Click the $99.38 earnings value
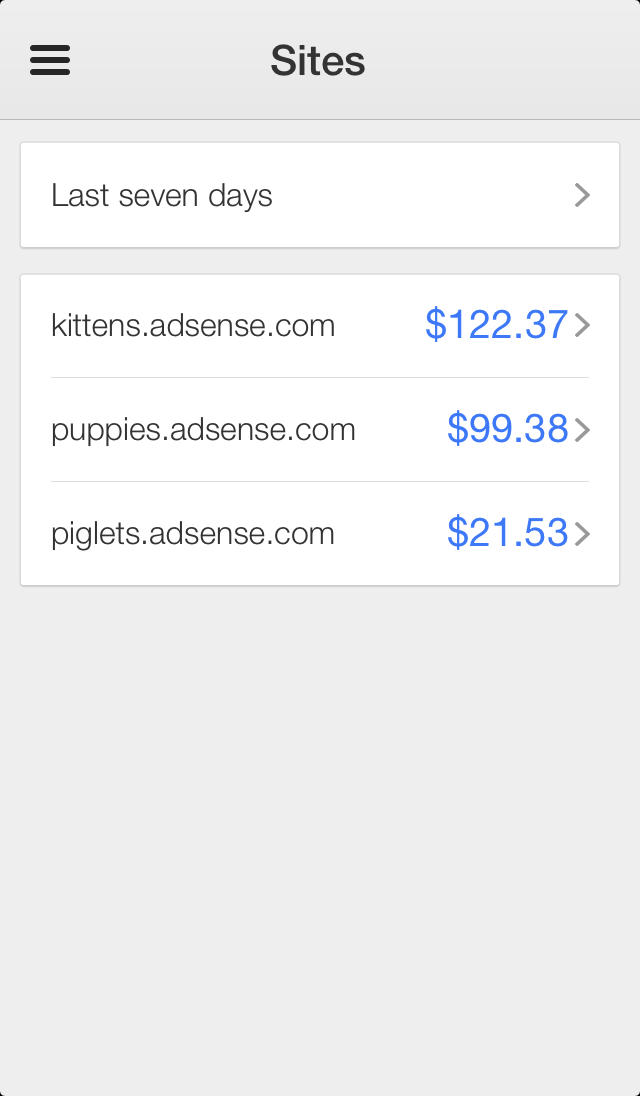Screen dimensions: 640x1096 point(507,429)
